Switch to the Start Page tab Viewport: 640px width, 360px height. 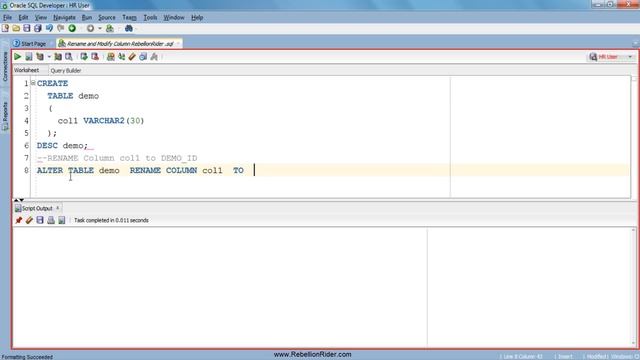30,44
